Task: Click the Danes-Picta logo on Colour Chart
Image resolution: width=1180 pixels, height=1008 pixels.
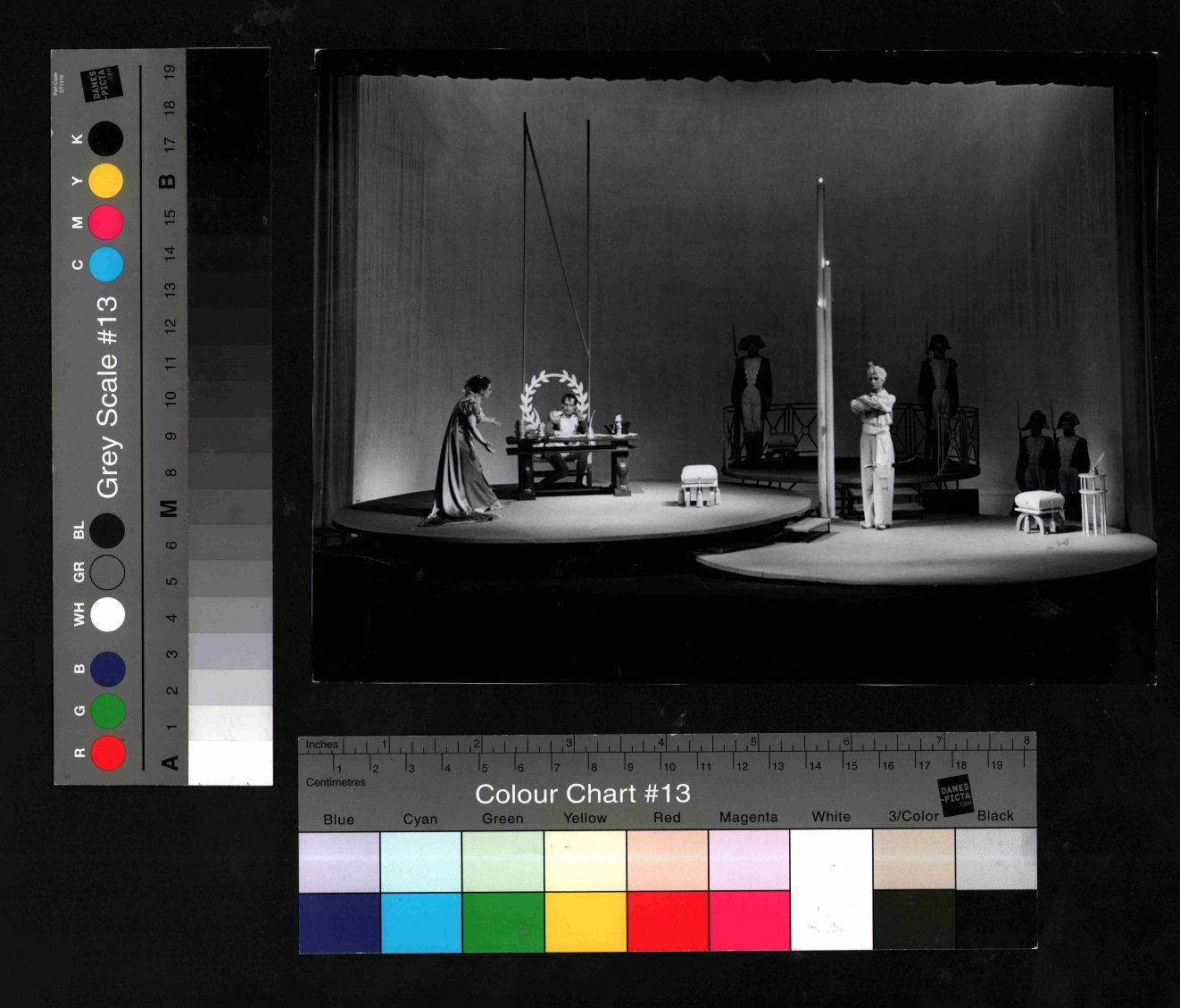Action: coord(954,794)
